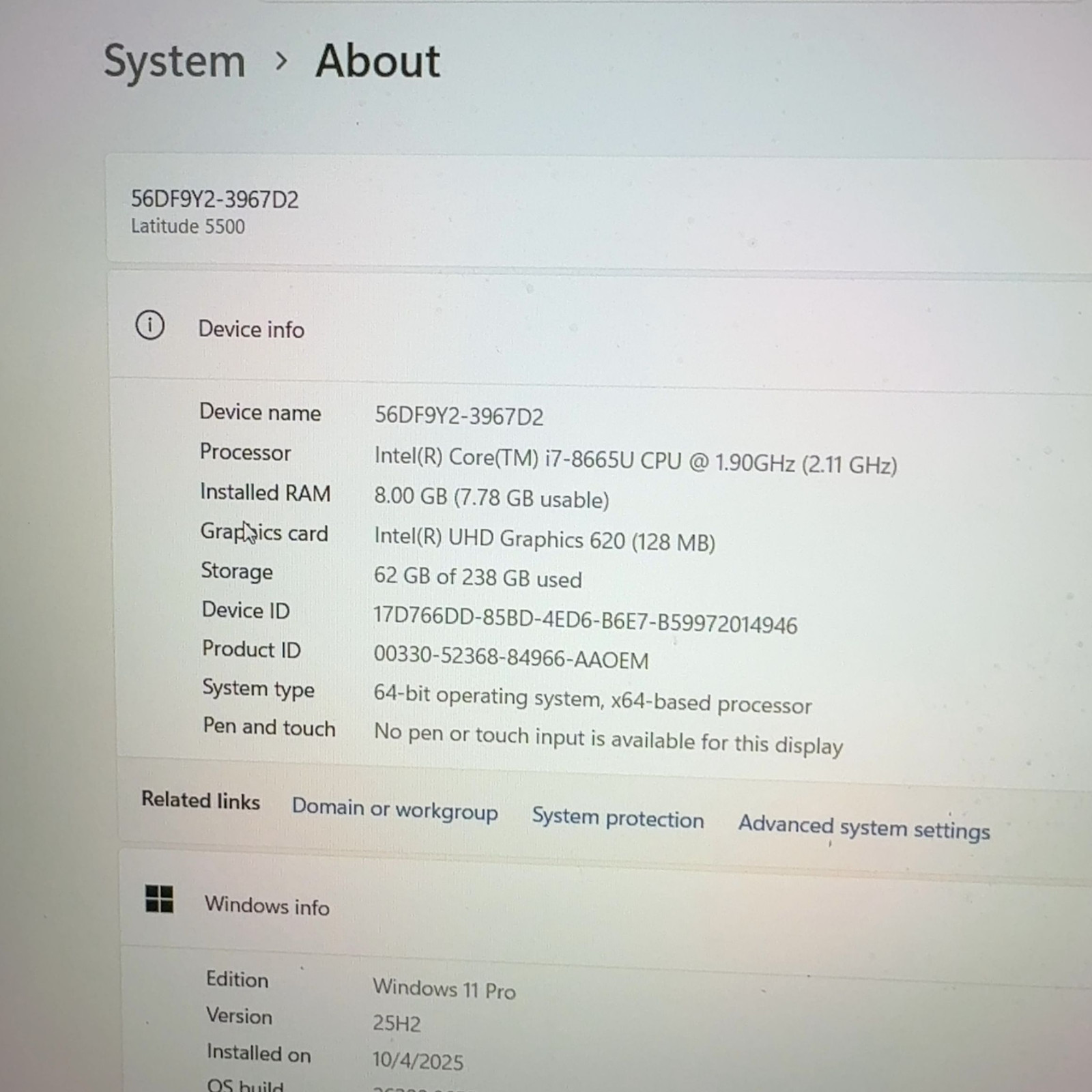This screenshot has width=1092, height=1092.
Task: Select the 8.00 GB RAM value
Action: (491, 498)
